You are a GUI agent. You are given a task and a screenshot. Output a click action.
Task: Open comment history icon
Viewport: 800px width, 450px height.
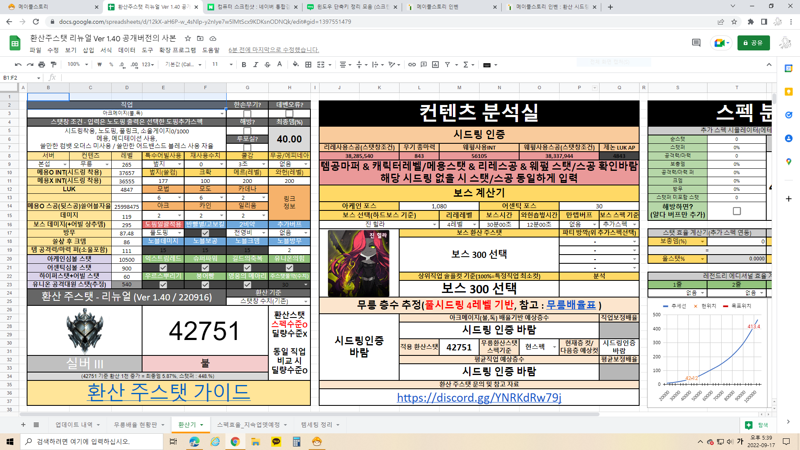(x=696, y=43)
